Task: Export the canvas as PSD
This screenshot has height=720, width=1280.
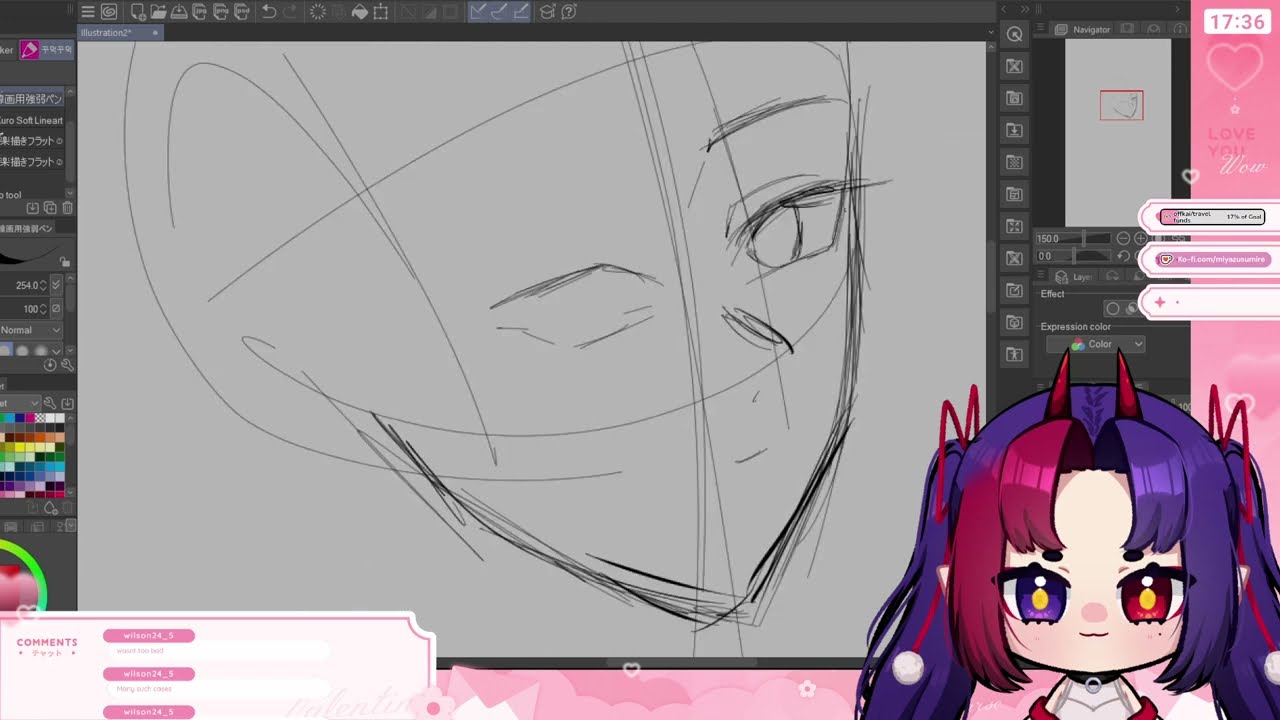Action: pos(240,12)
